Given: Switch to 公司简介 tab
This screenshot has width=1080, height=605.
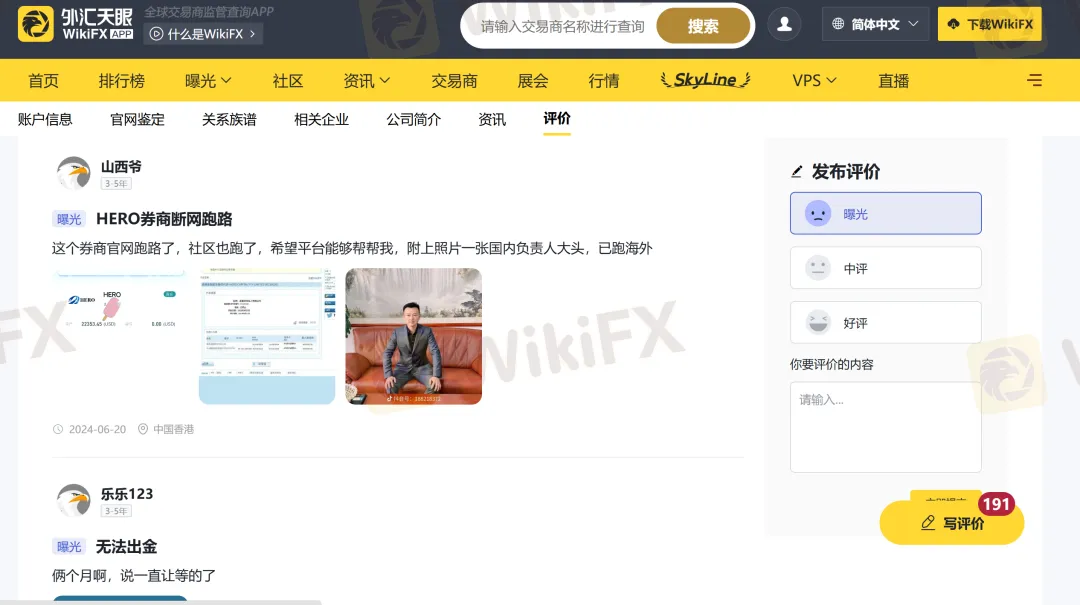Looking at the screenshot, I should [x=413, y=119].
